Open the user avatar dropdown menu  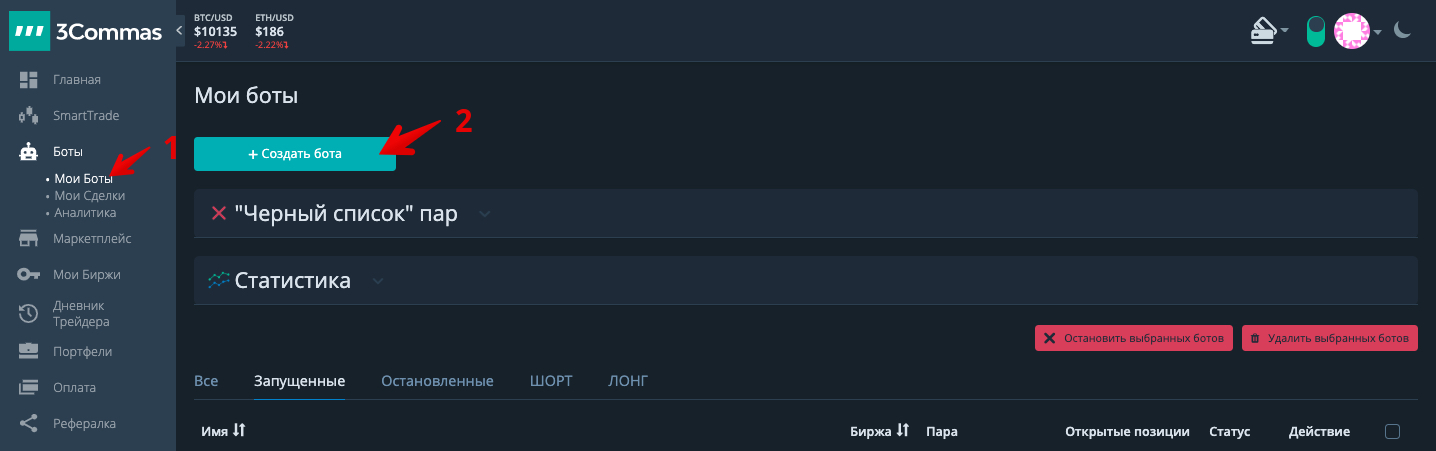click(x=1358, y=31)
